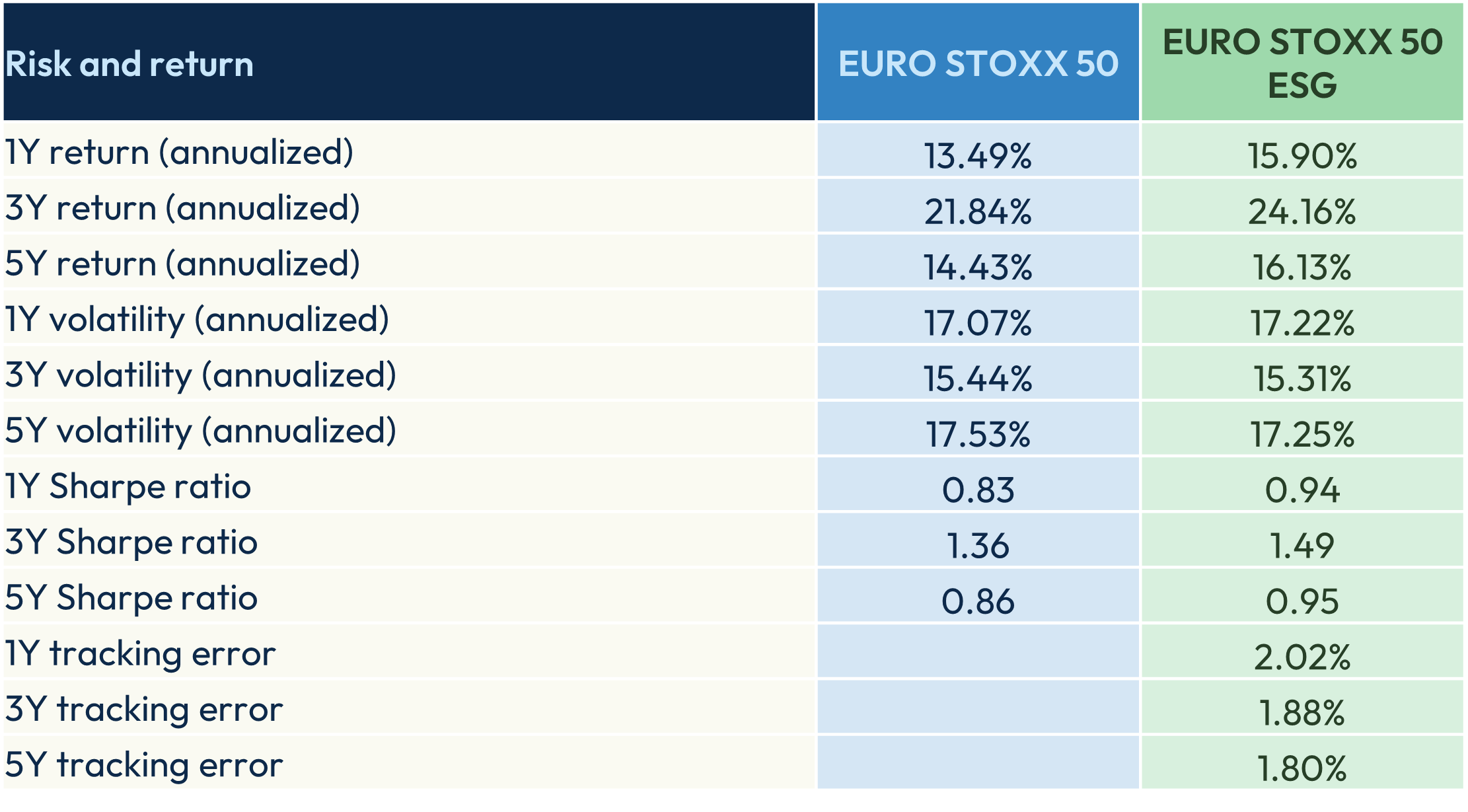Select the 0.94 Sharpe ratio cell

click(x=1302, y=490)
